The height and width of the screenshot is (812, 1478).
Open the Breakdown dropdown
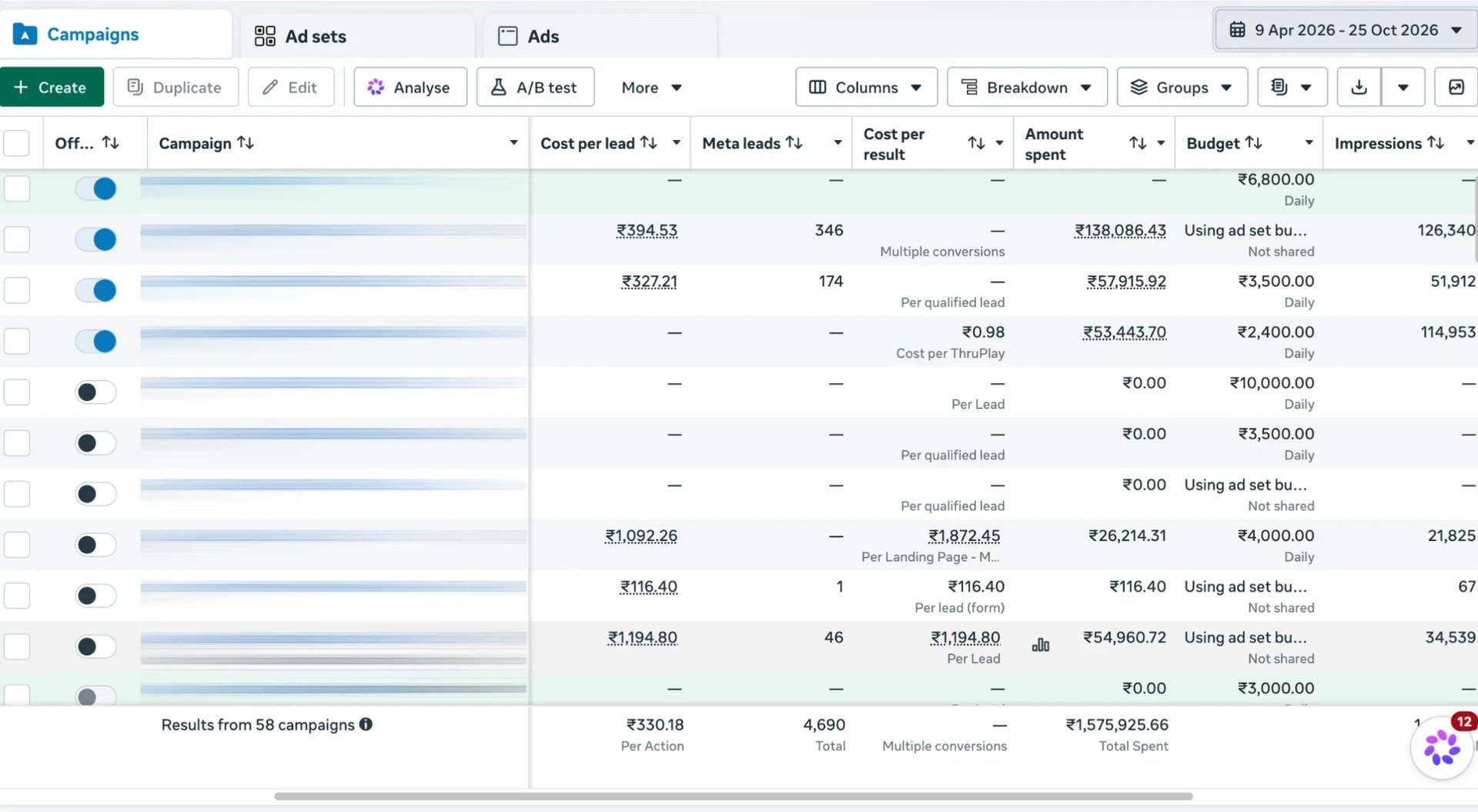click(1027, 87)
